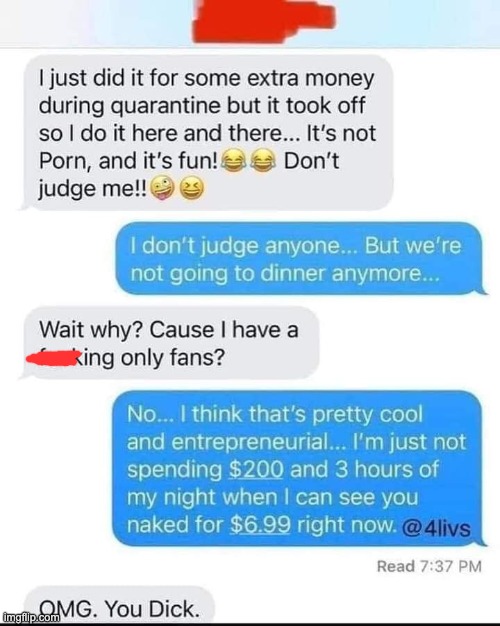Click the underlined $200 amount
Image resolution: width=500 pixels, height=626 pixels.
tap(256, 470)
